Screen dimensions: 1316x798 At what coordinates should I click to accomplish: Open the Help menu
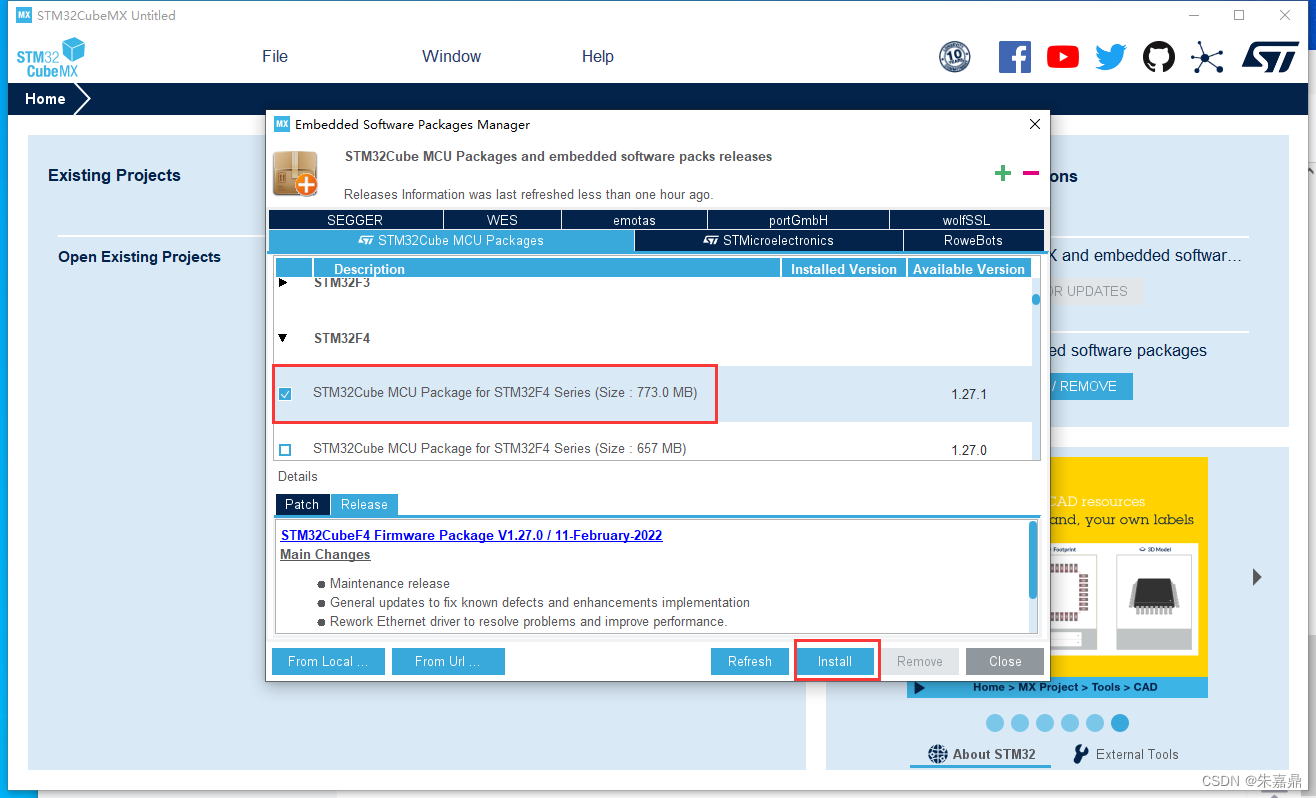(598, 57)
